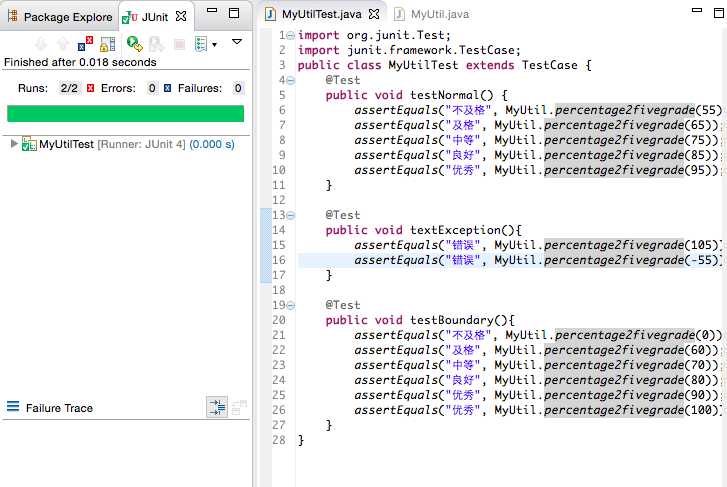
Task: Collapse testBoundary fold at line 19
Action: (x=291, y=305)
